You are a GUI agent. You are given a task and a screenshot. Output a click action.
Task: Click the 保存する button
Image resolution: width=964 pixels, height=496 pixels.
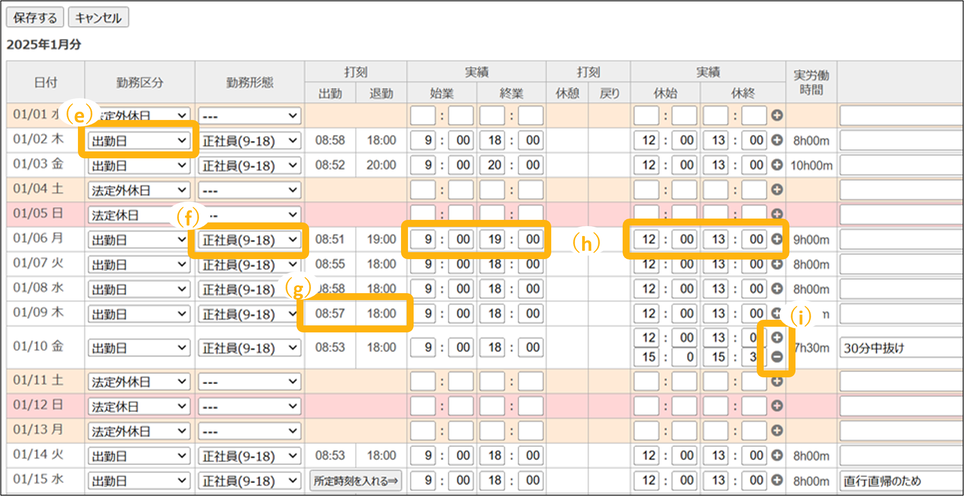click(x=36, y=18)
